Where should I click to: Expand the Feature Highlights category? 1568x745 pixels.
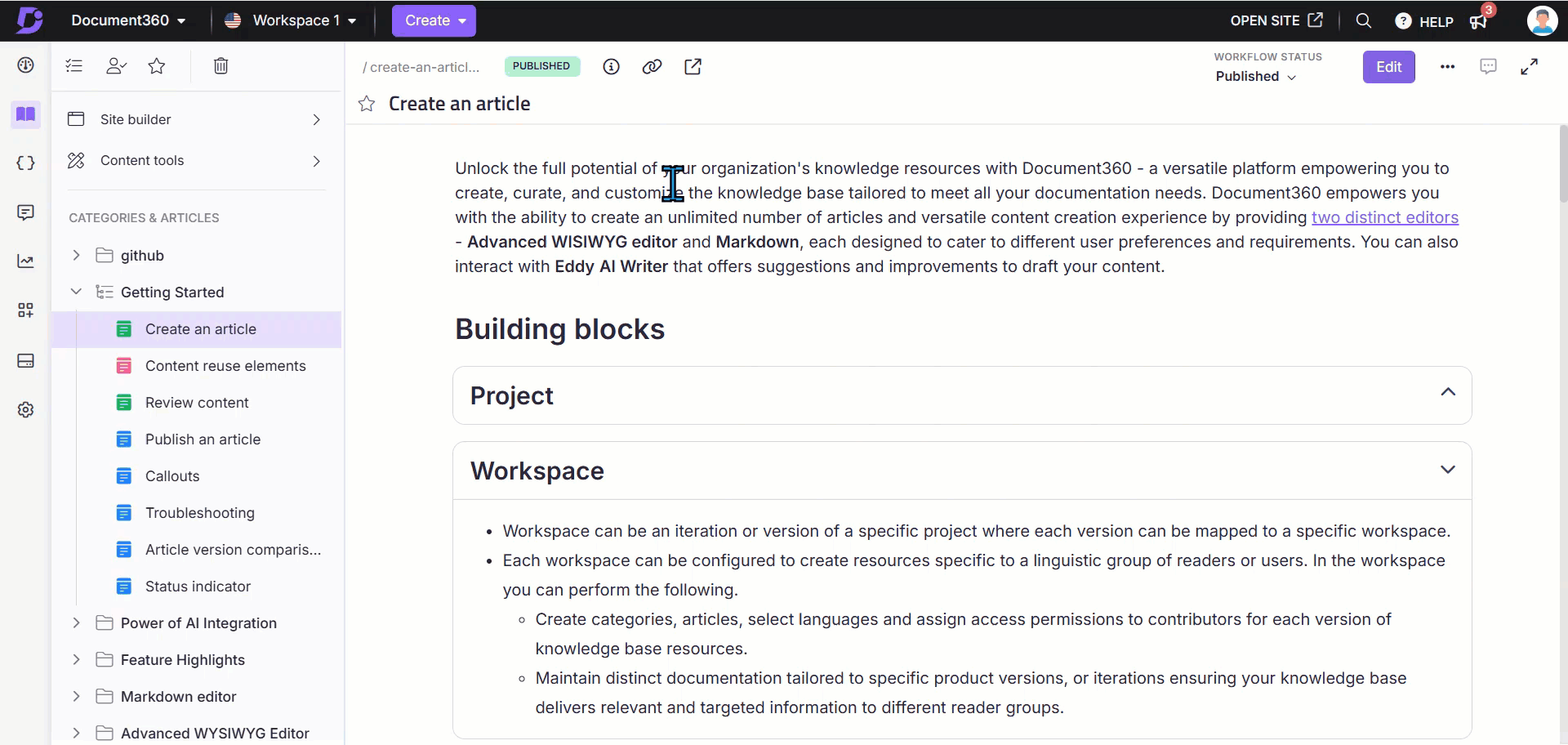(76, 659)
